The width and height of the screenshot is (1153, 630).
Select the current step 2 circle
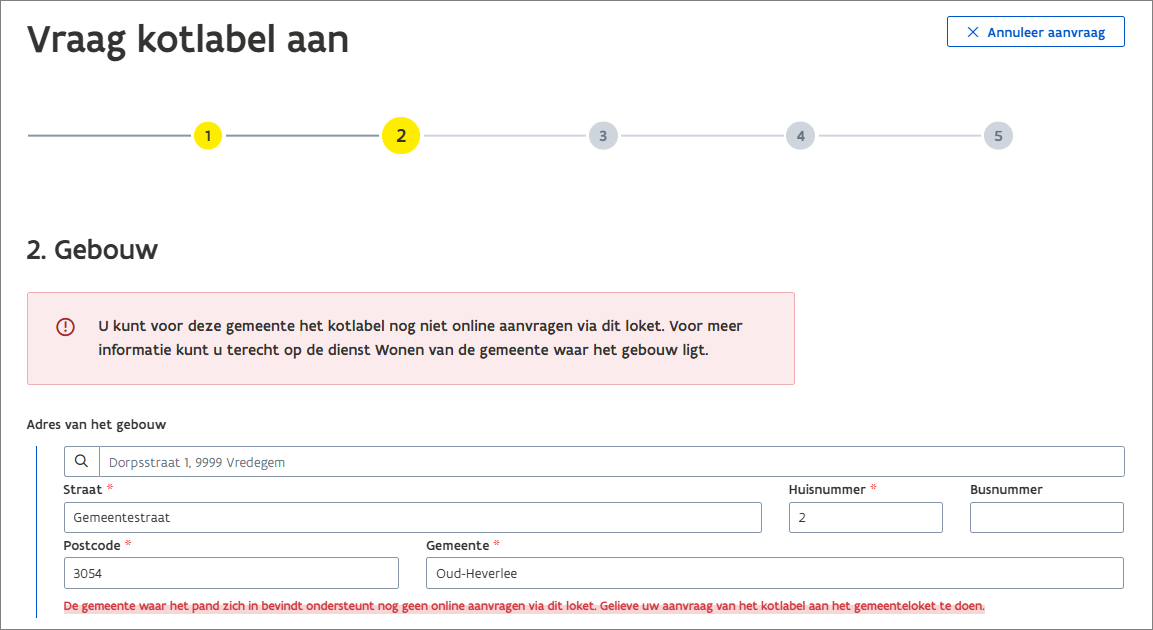[401, 136]
